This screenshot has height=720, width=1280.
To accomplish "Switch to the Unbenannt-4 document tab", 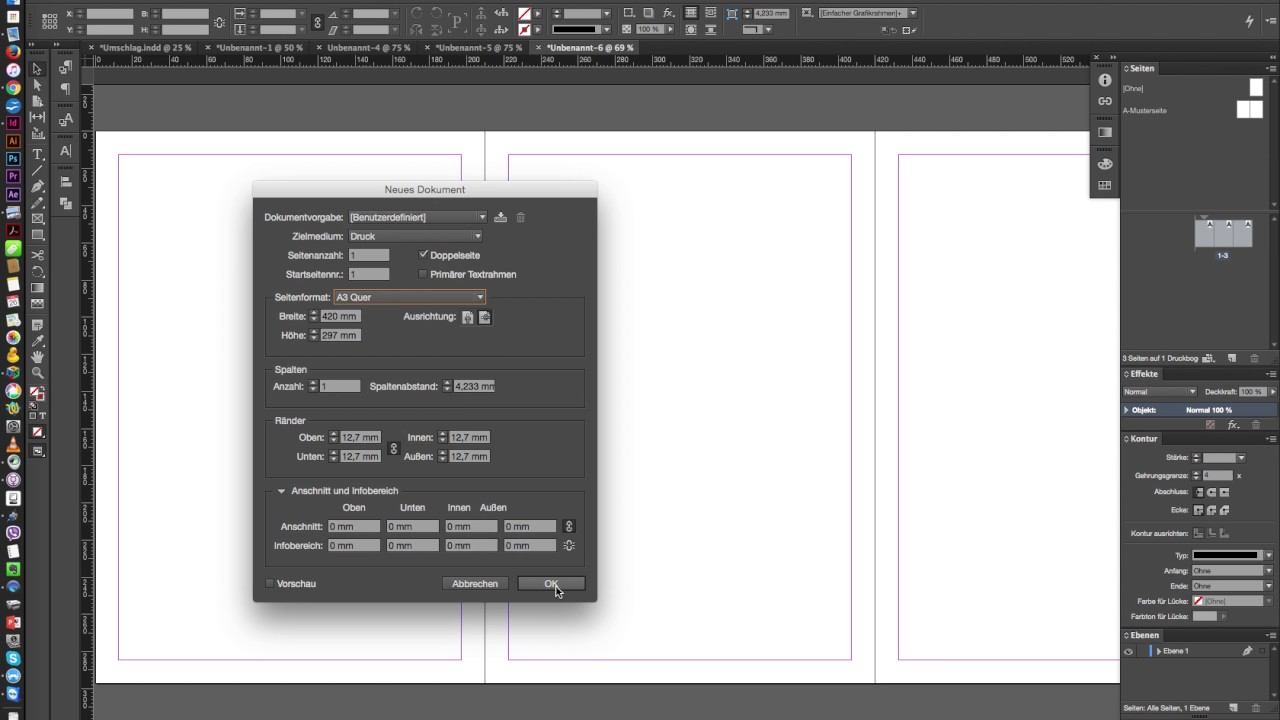I will click(x=369, y=47).
